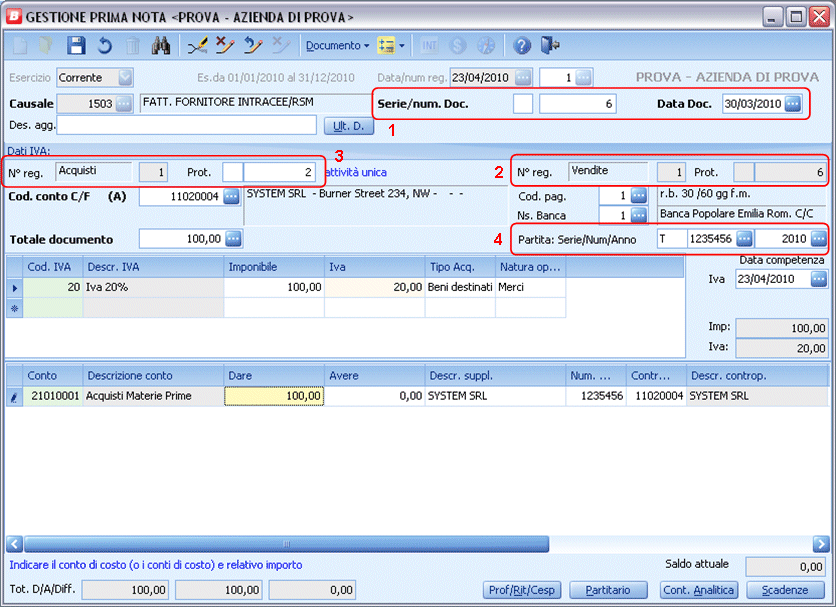Screen dimensions: 836x607
Task: Open lookup for Cod. conto C/F 11020004
Action: point(231,197)
